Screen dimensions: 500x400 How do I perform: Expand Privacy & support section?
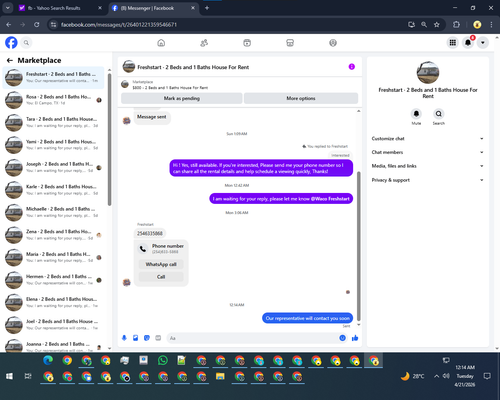(428, 180)
